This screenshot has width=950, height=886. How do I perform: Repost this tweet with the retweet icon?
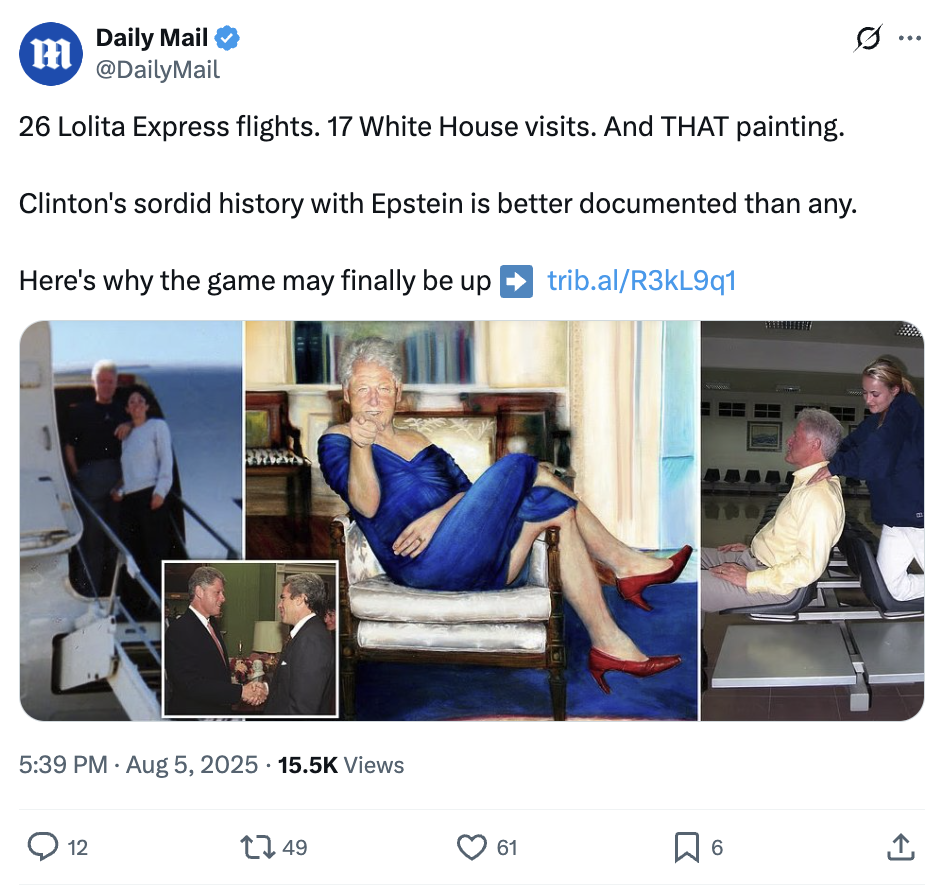click(x=259, y=847)
